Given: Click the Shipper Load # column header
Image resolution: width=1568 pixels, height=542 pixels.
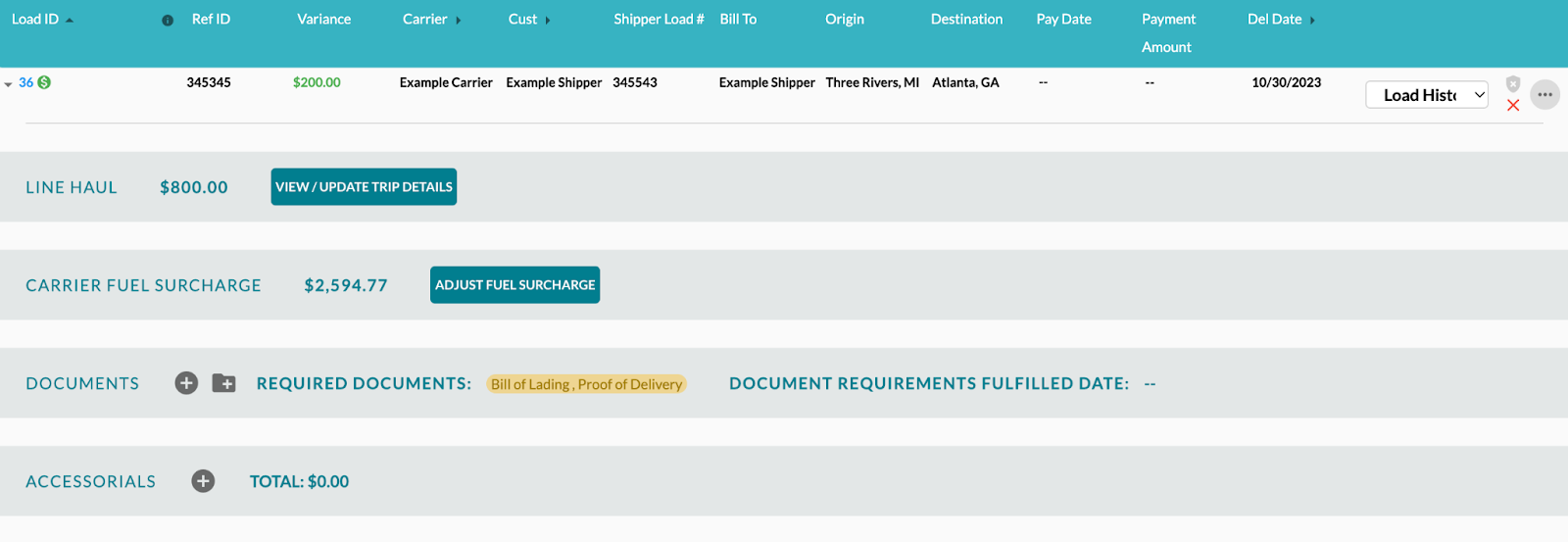Looking at the screenshot, I should click(659, 19).
